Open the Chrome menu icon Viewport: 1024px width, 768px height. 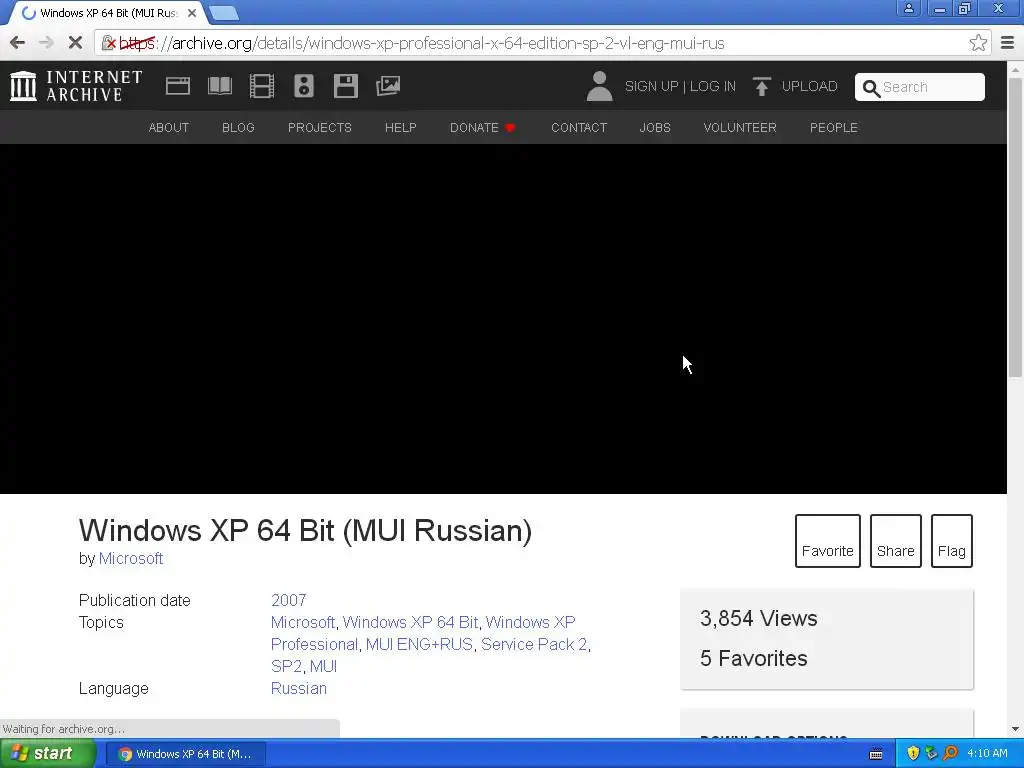(x=1007, y=43)
